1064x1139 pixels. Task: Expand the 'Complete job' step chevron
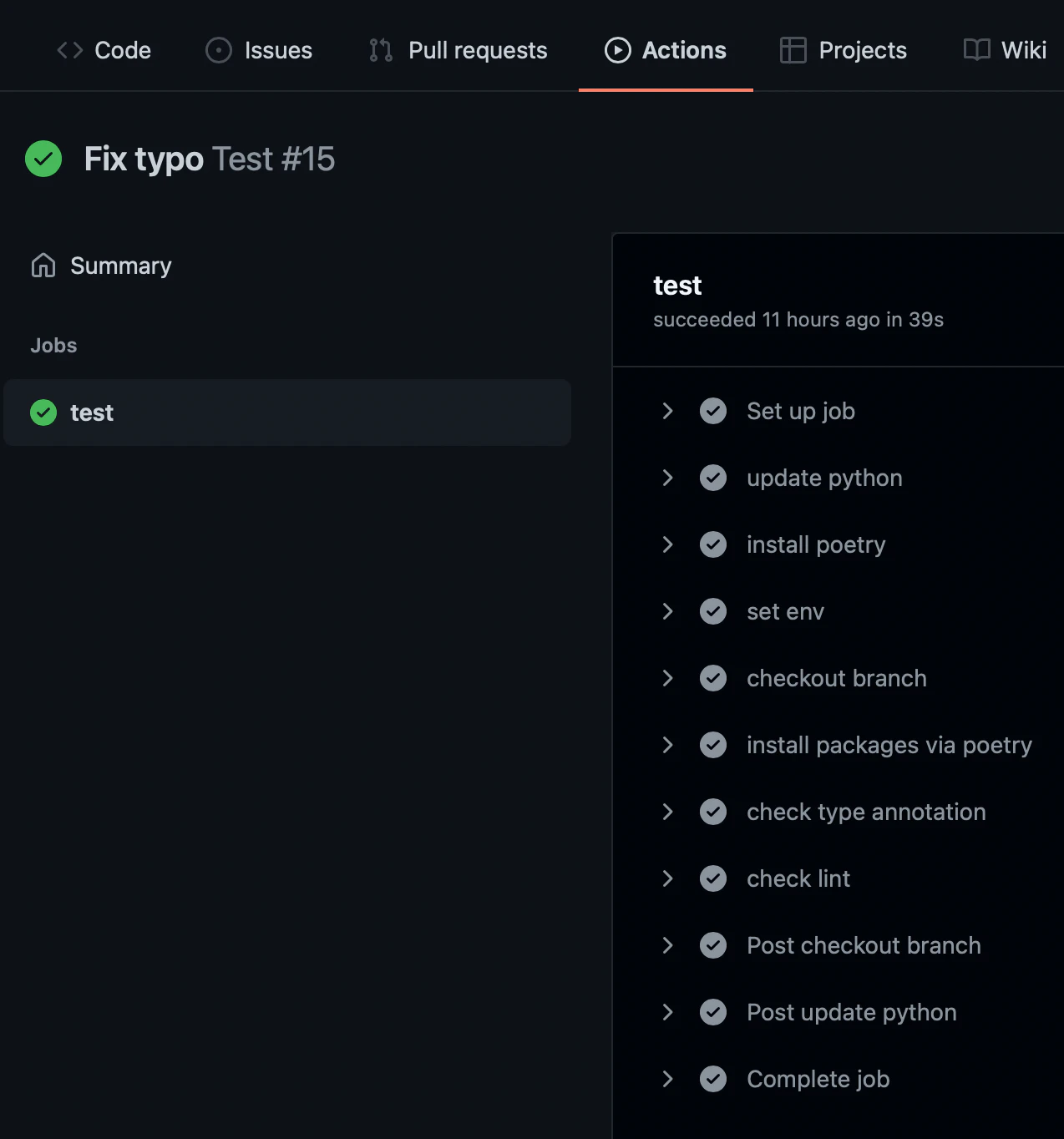tap(667, 1079)
